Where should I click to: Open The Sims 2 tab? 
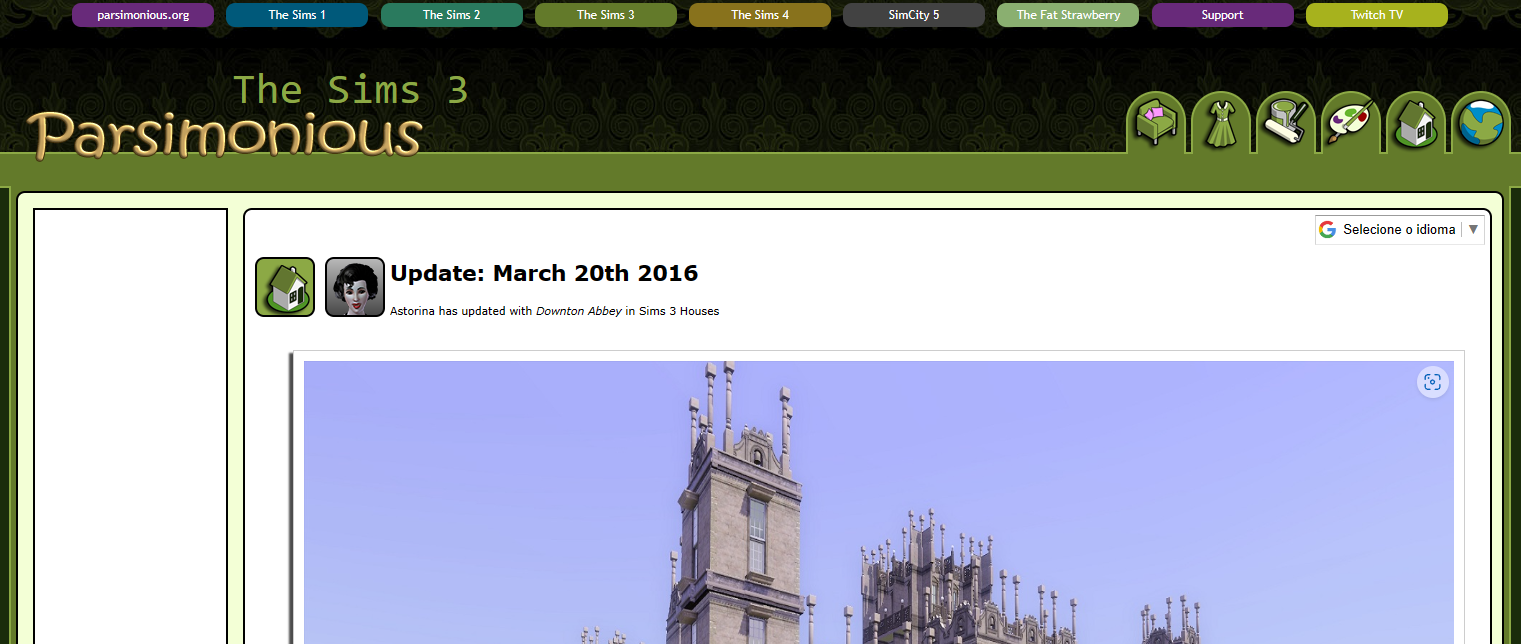tap(451, 15)
